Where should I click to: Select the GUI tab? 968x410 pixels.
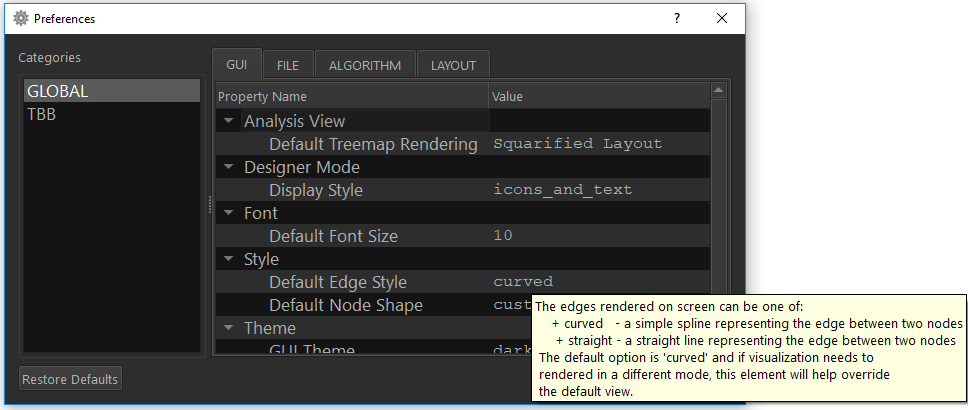click(x=237, y=65)
